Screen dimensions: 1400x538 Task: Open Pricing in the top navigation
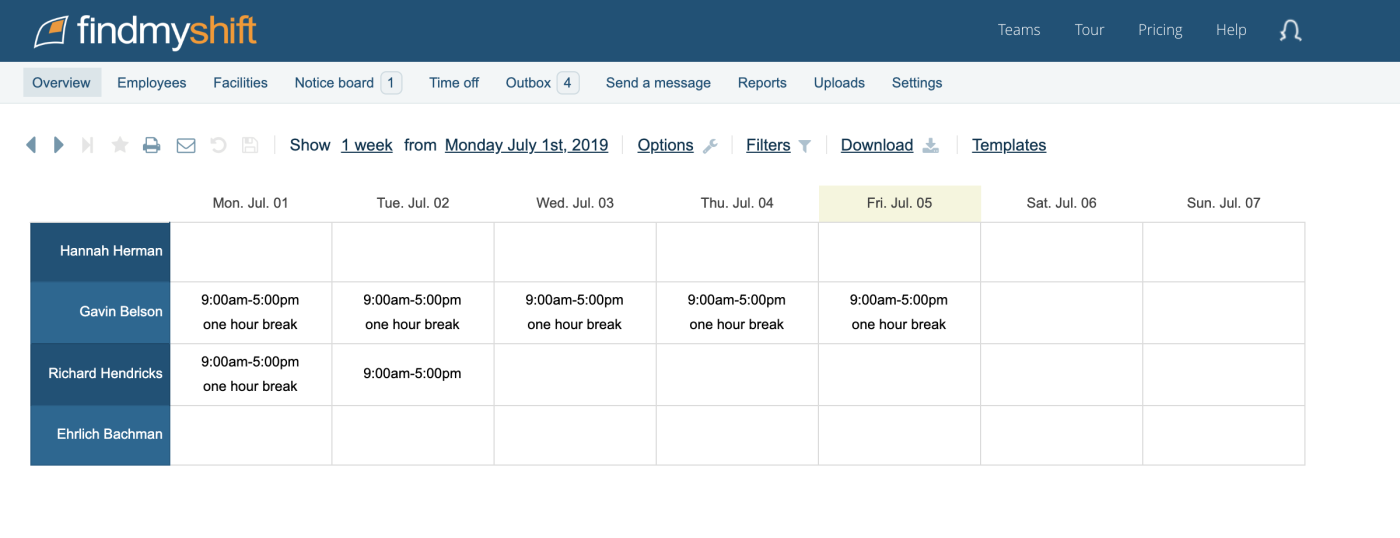[1160, 30]
